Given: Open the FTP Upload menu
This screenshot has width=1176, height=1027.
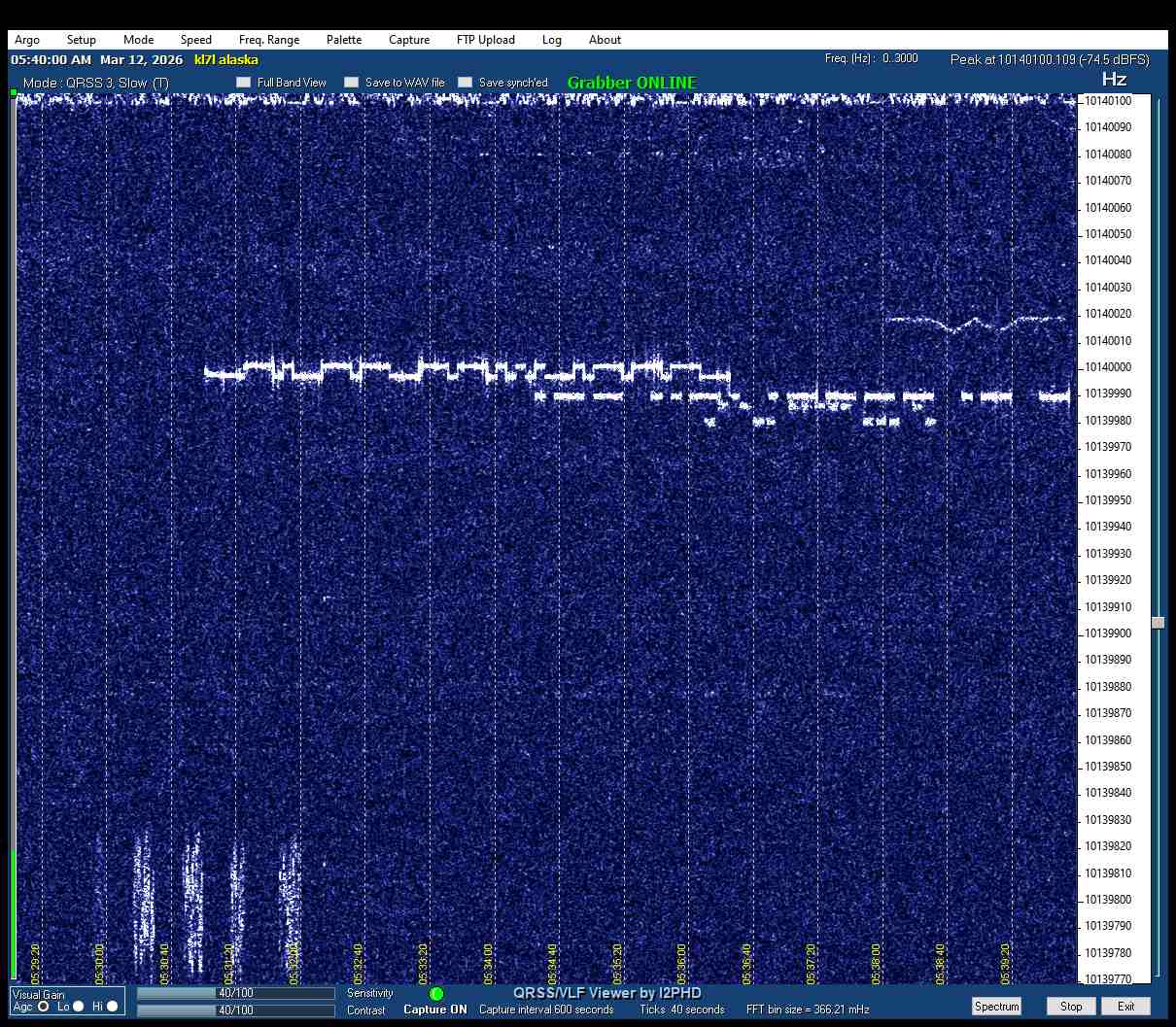Looking at the screenshot, I should pos(485,40).
